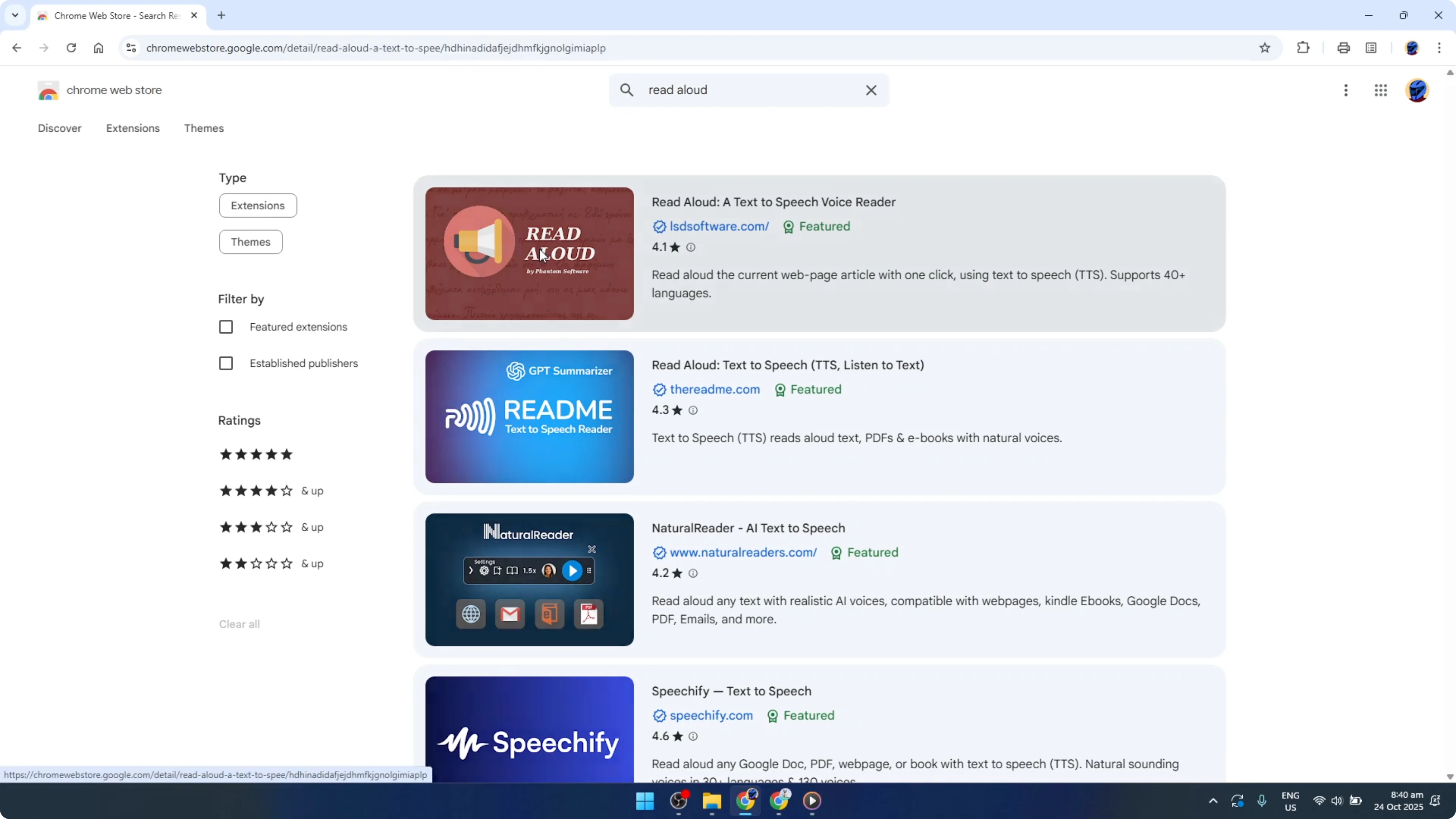1456x819 pixels.
Task: Open Web Store more options menu
Action: [x=1346, y=91]
